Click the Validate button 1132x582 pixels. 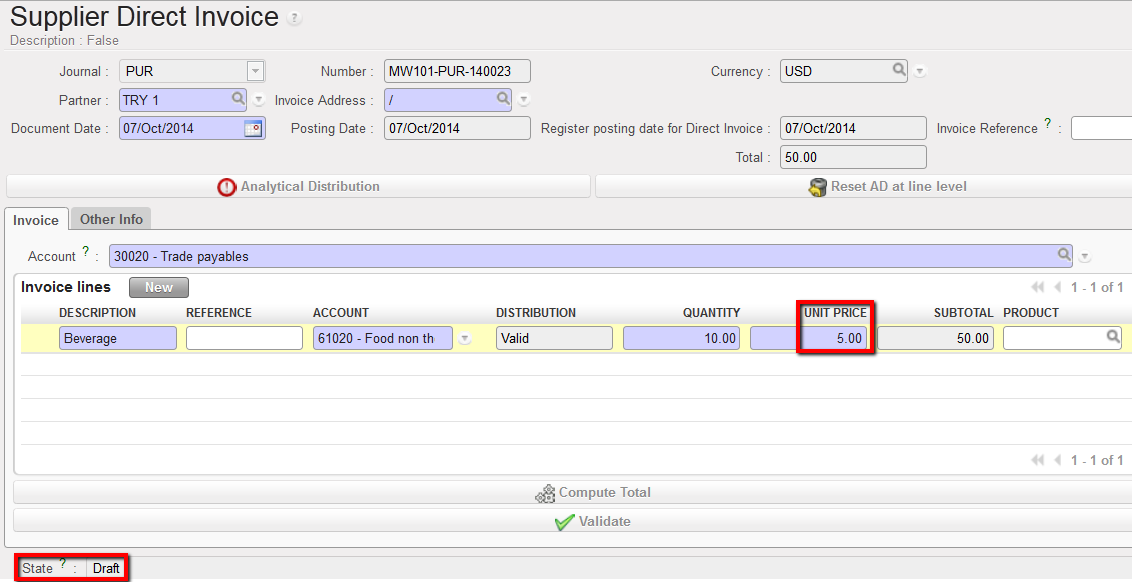pos(592,521)
